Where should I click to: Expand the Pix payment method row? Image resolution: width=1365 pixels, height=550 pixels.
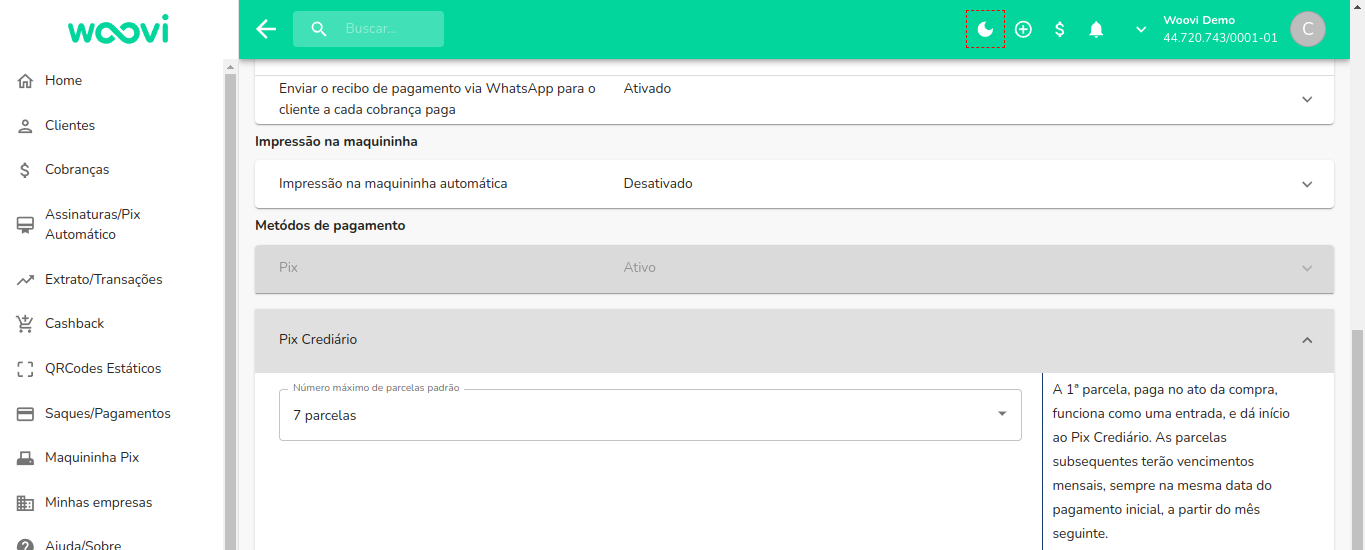pyautogui.click(x=1306, y=268)
